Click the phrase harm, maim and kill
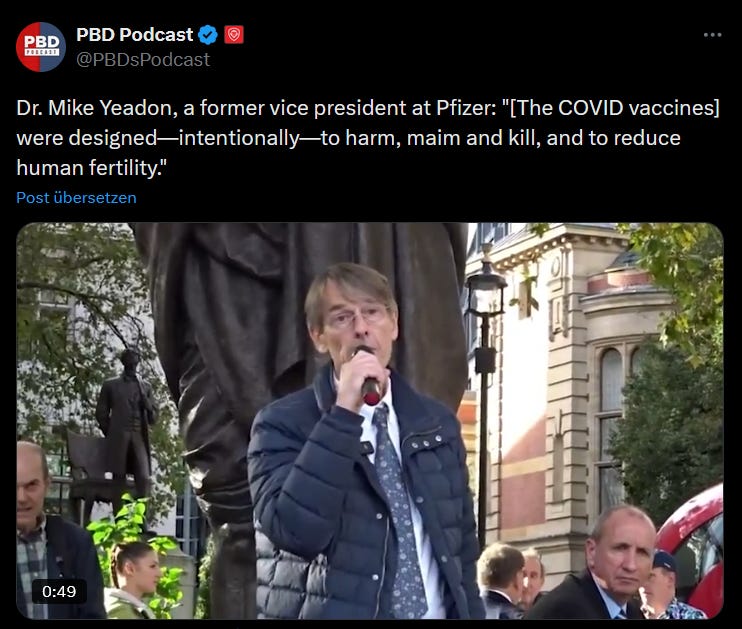 (x=443, y=138)
